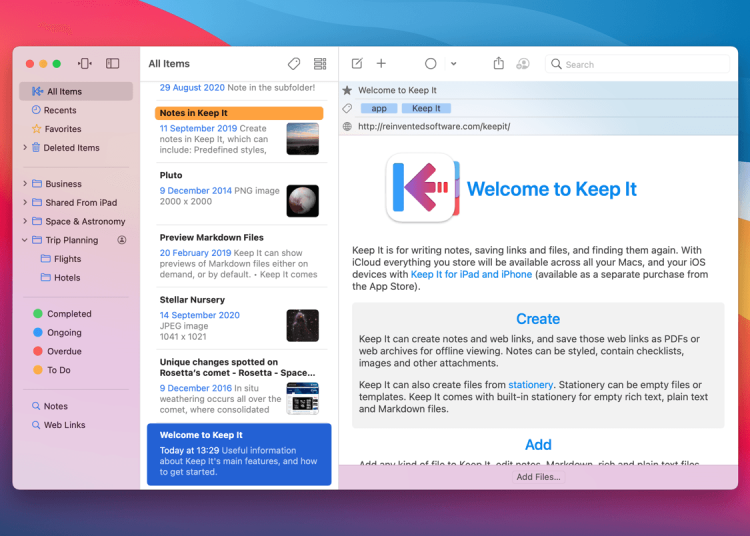
Task: Click the shared person icon on Trip Planning
Action: [122, 240]
